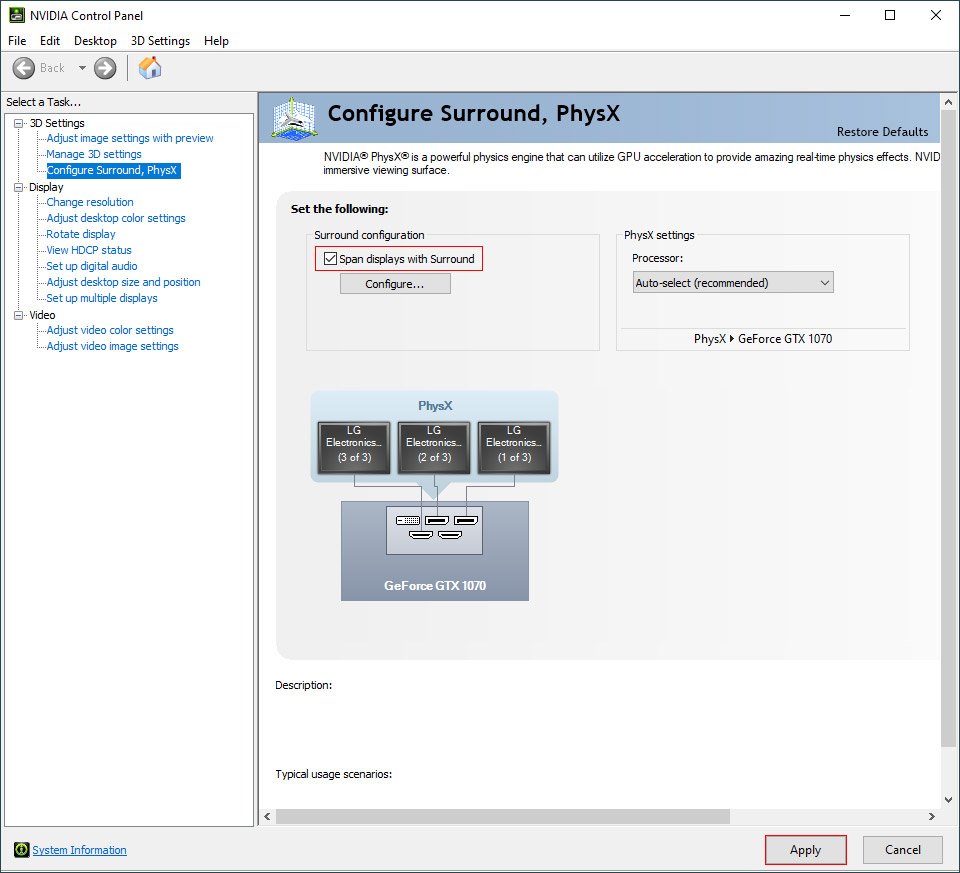960x873 pixels.
Task: Click the Back arrow icon in toolbar
Action: 24,68
